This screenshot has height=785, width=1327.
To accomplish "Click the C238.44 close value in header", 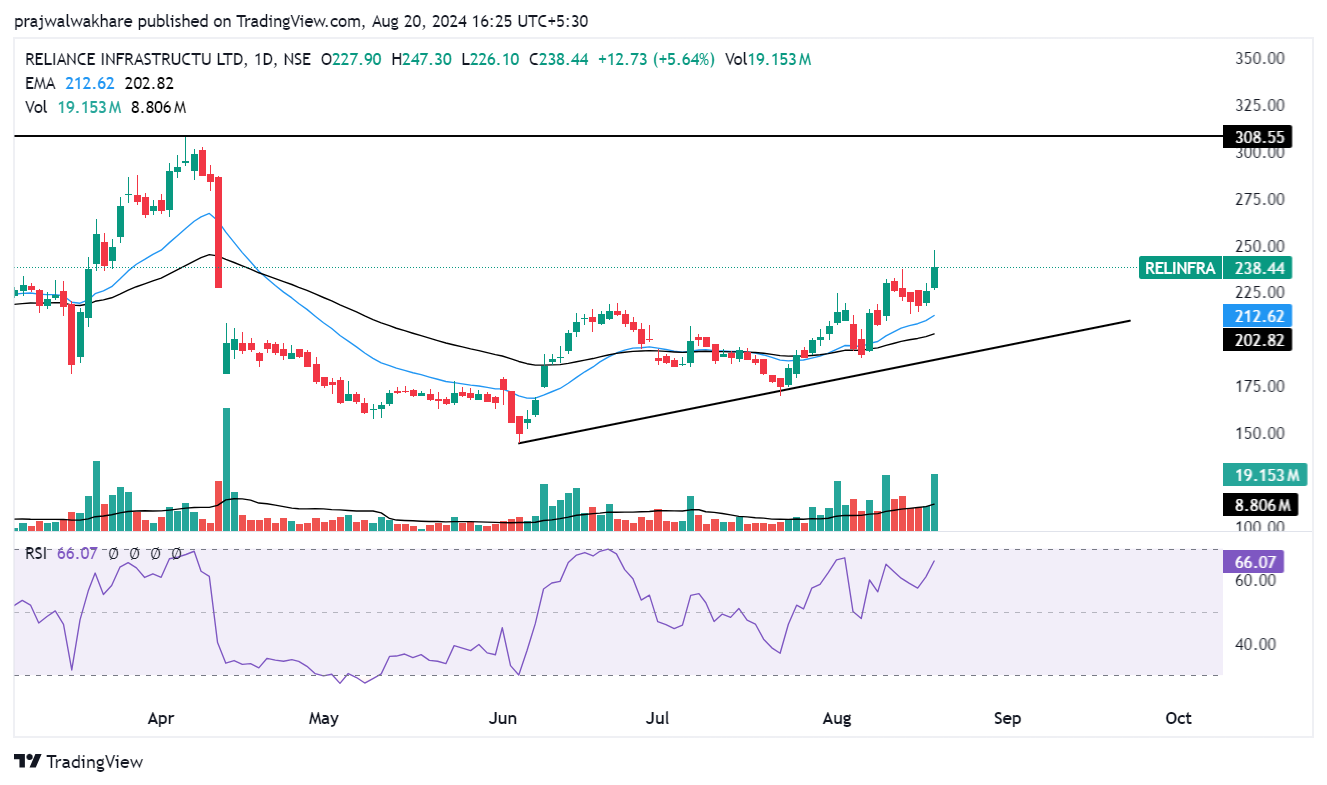I will click(x=558, y=60).
